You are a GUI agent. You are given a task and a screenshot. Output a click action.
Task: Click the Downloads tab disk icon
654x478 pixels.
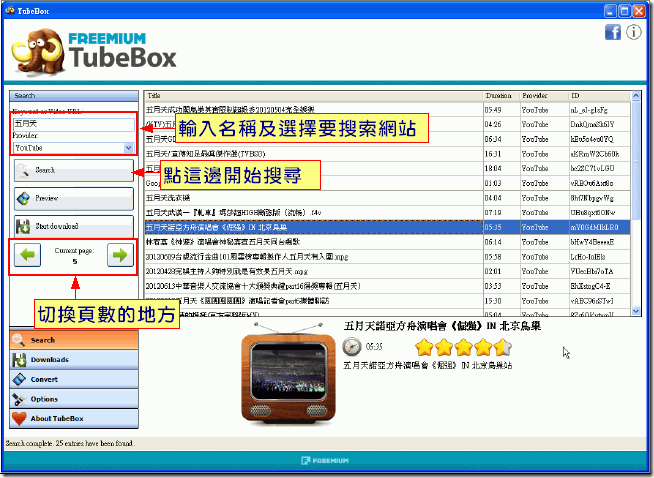[19, 360]
